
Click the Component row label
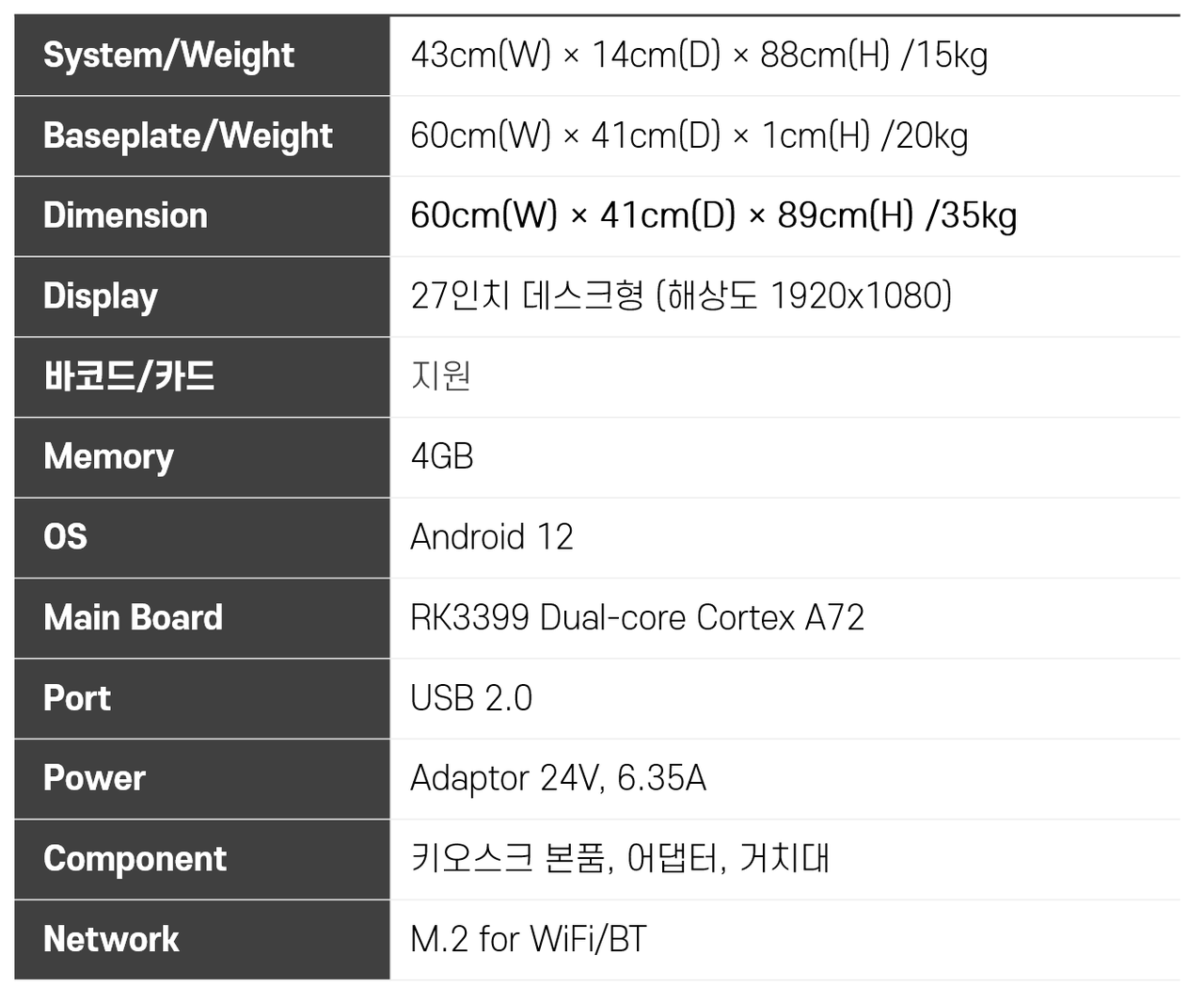[135, 859]
